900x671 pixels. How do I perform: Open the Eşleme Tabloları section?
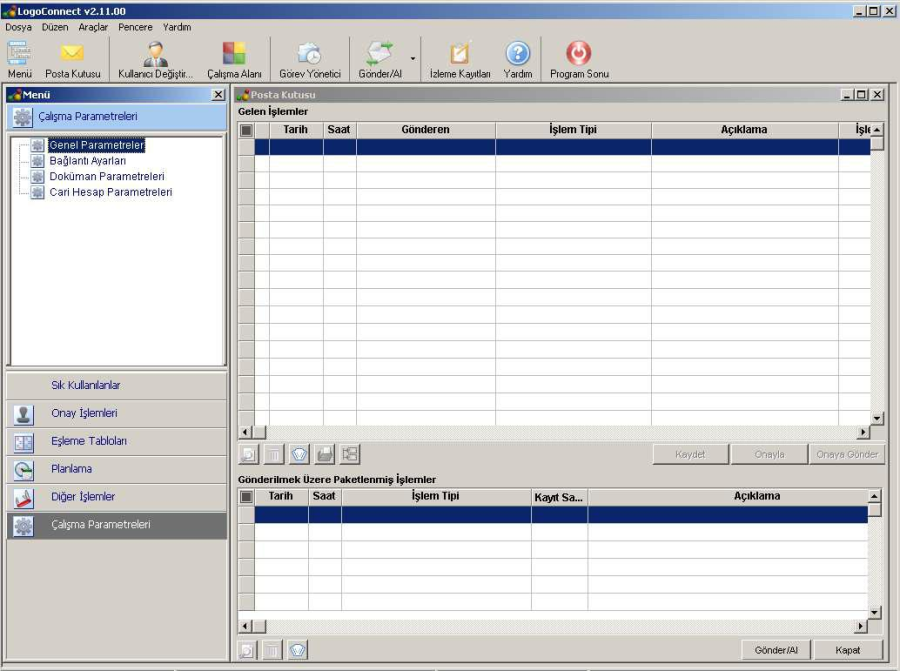click(117, 441)
